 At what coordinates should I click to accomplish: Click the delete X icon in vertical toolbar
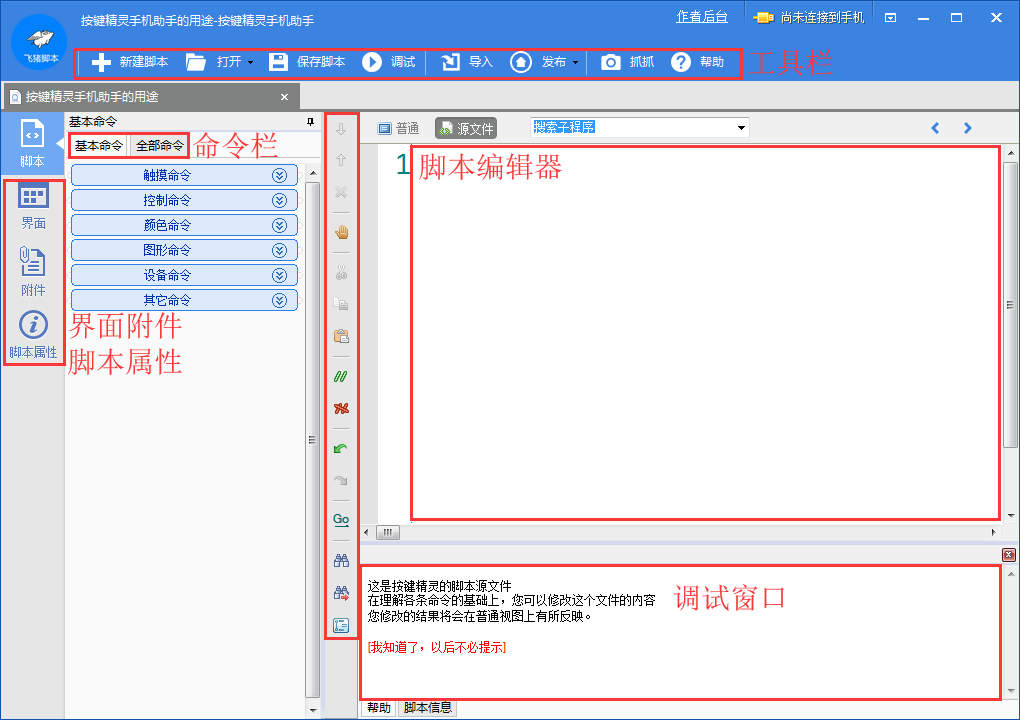coord(341,193)
